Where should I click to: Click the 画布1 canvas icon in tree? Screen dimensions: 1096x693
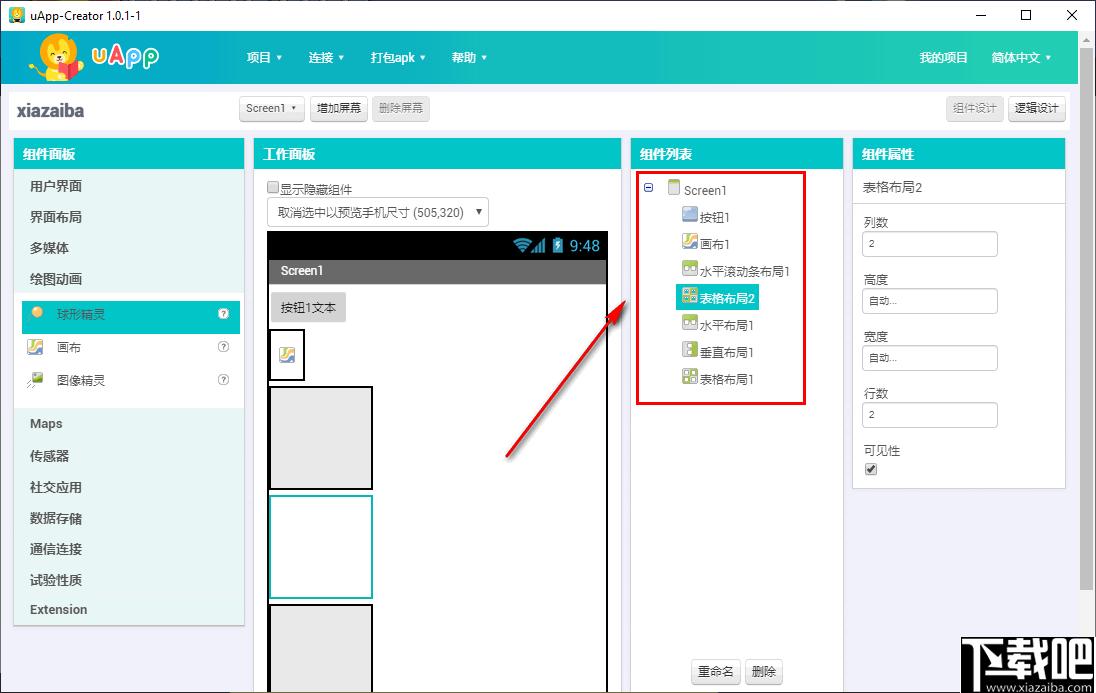tap(690, 241)
